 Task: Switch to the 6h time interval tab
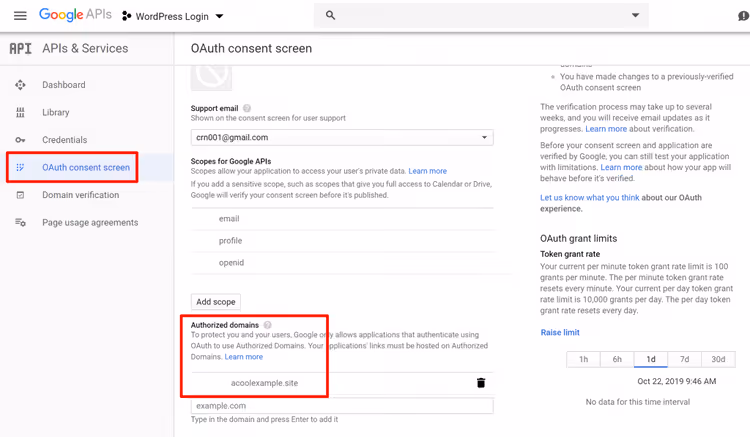coord(617,359)
